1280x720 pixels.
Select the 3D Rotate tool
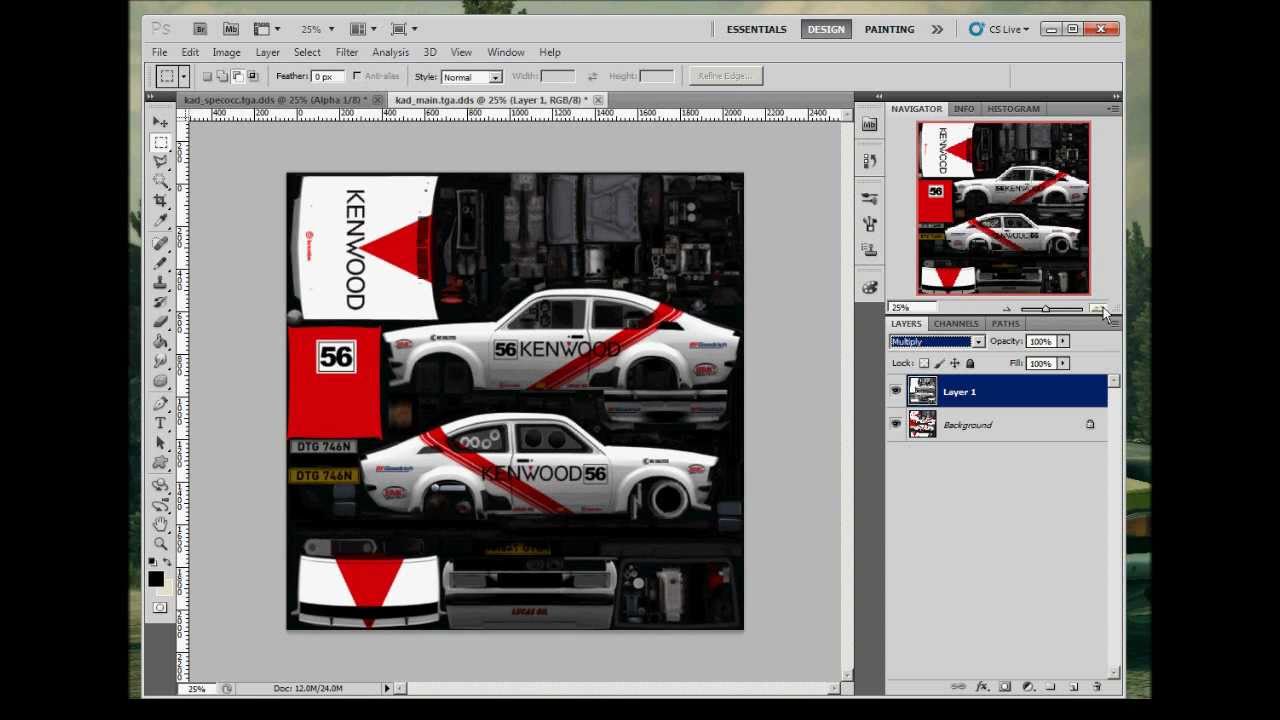click(x=160, y=485)
